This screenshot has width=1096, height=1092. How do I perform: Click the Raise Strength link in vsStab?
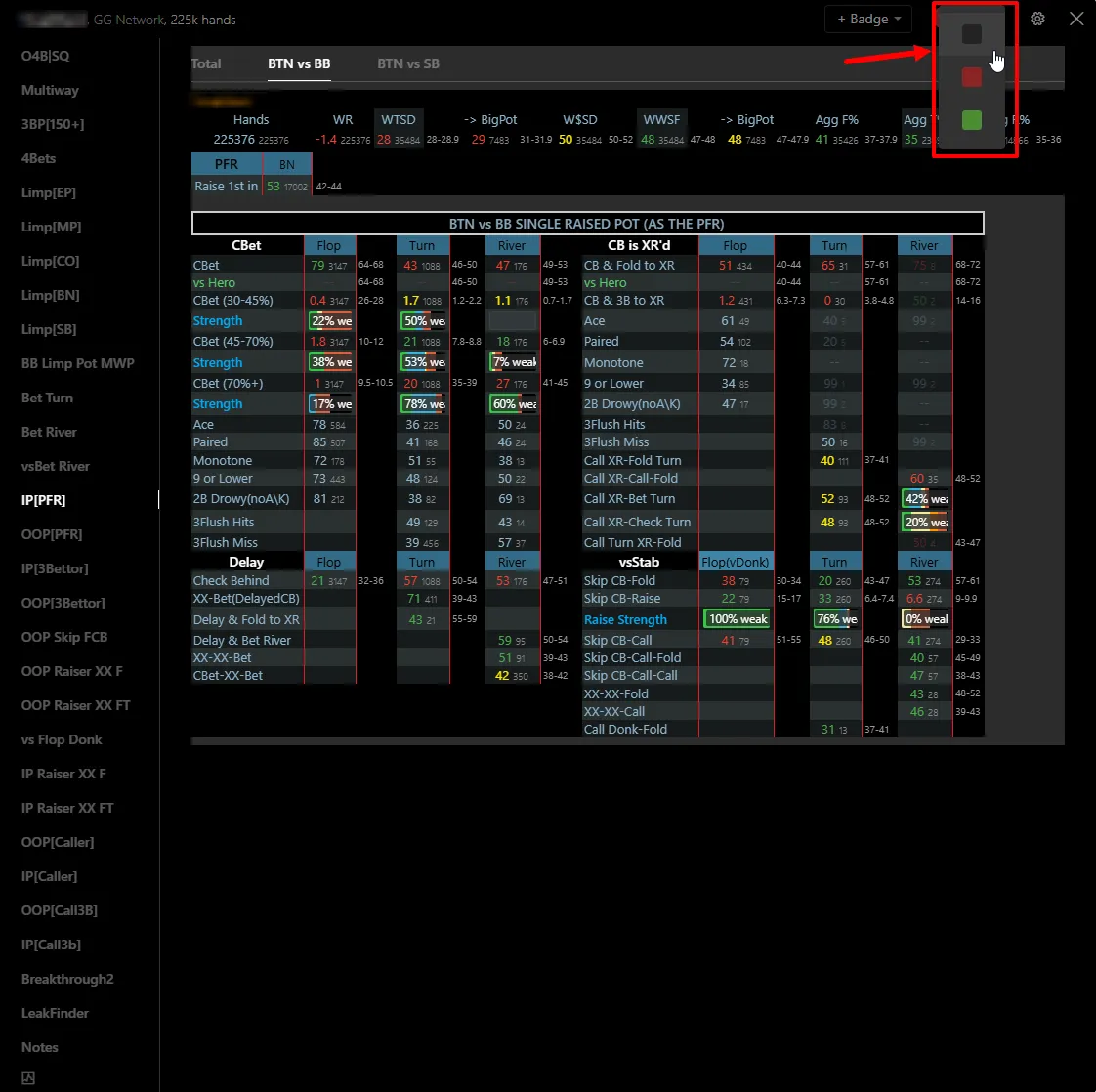pos(625,619)
